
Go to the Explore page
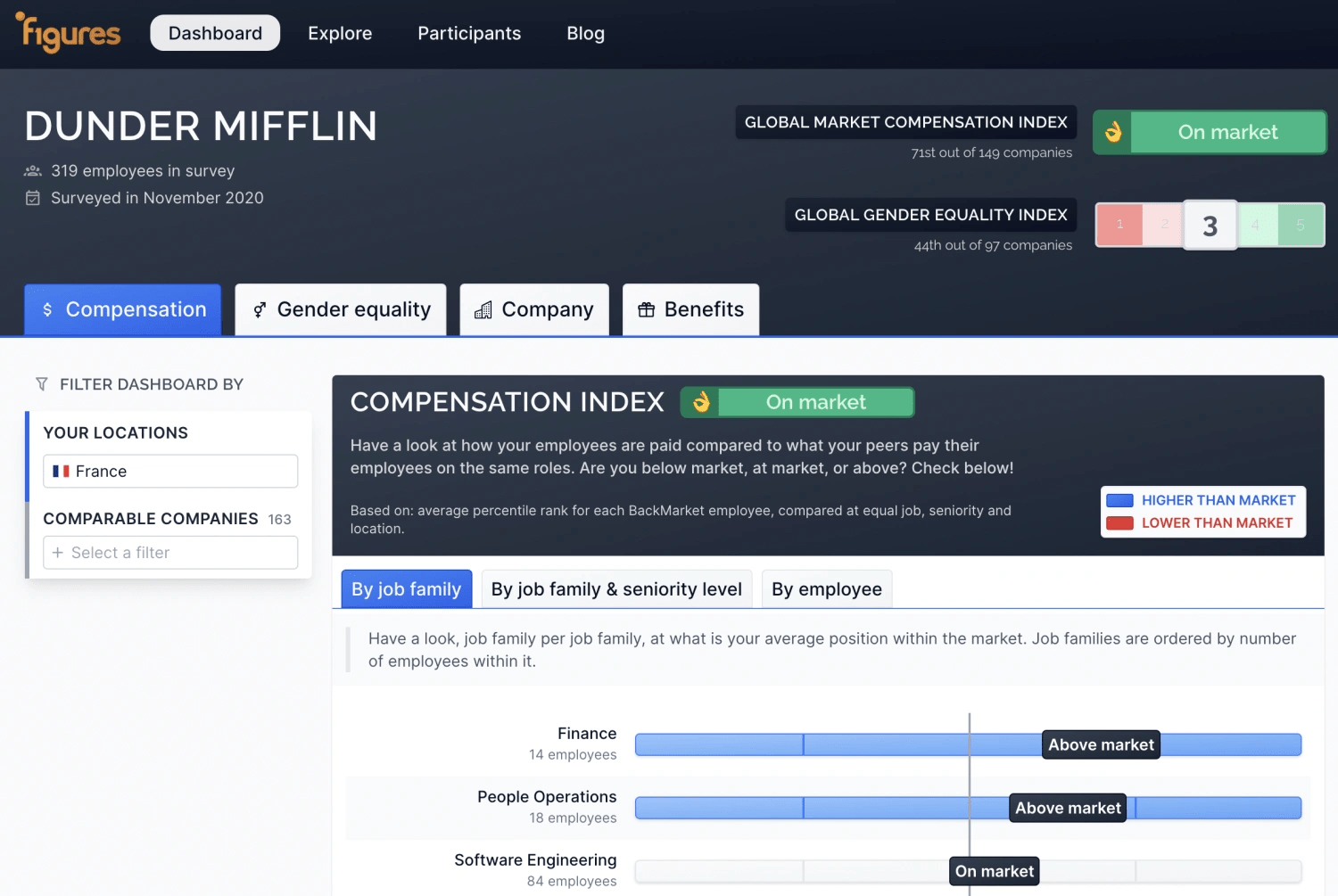[340, 34]
